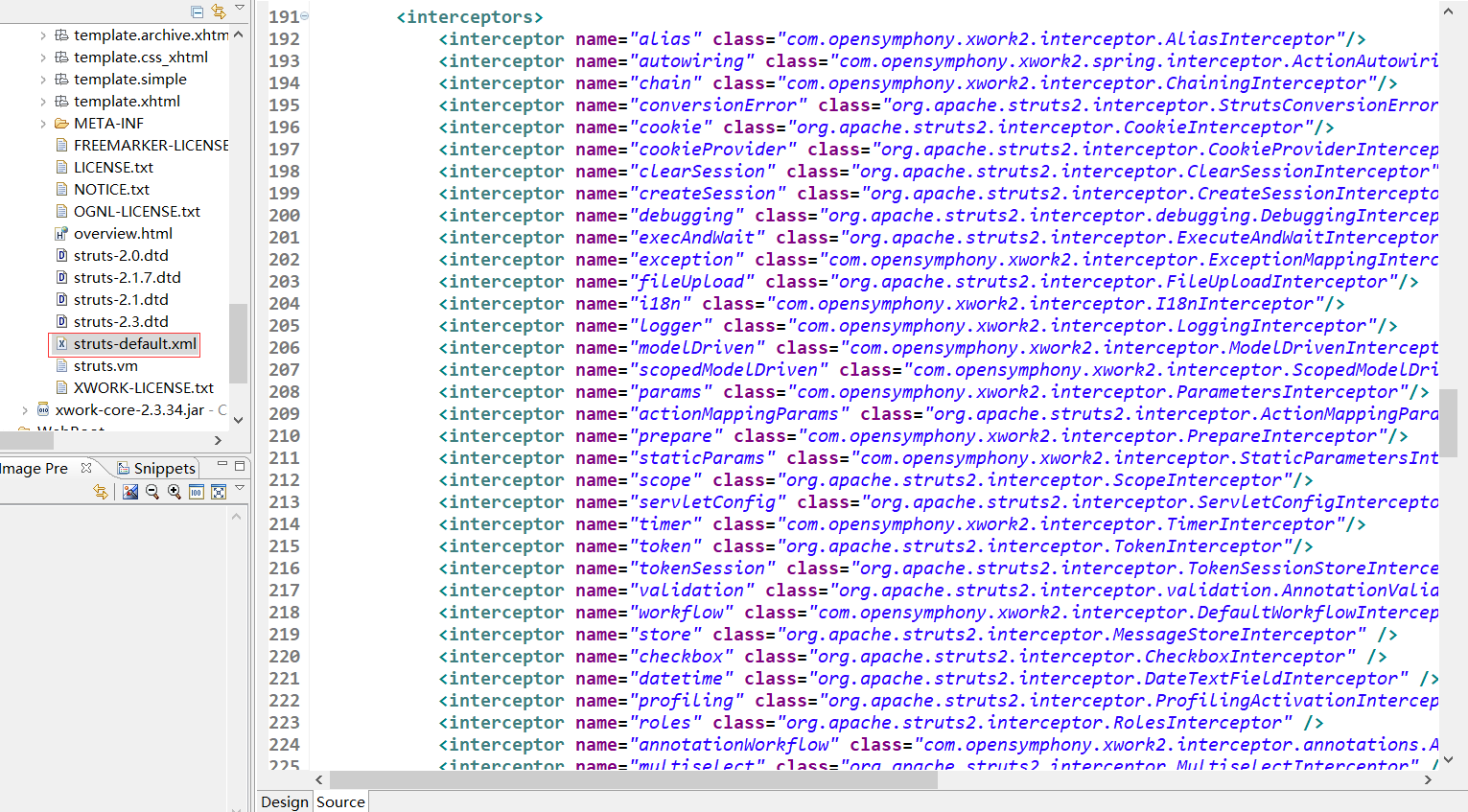Click the "timer" interceptor name on line 214

(664, 524)
